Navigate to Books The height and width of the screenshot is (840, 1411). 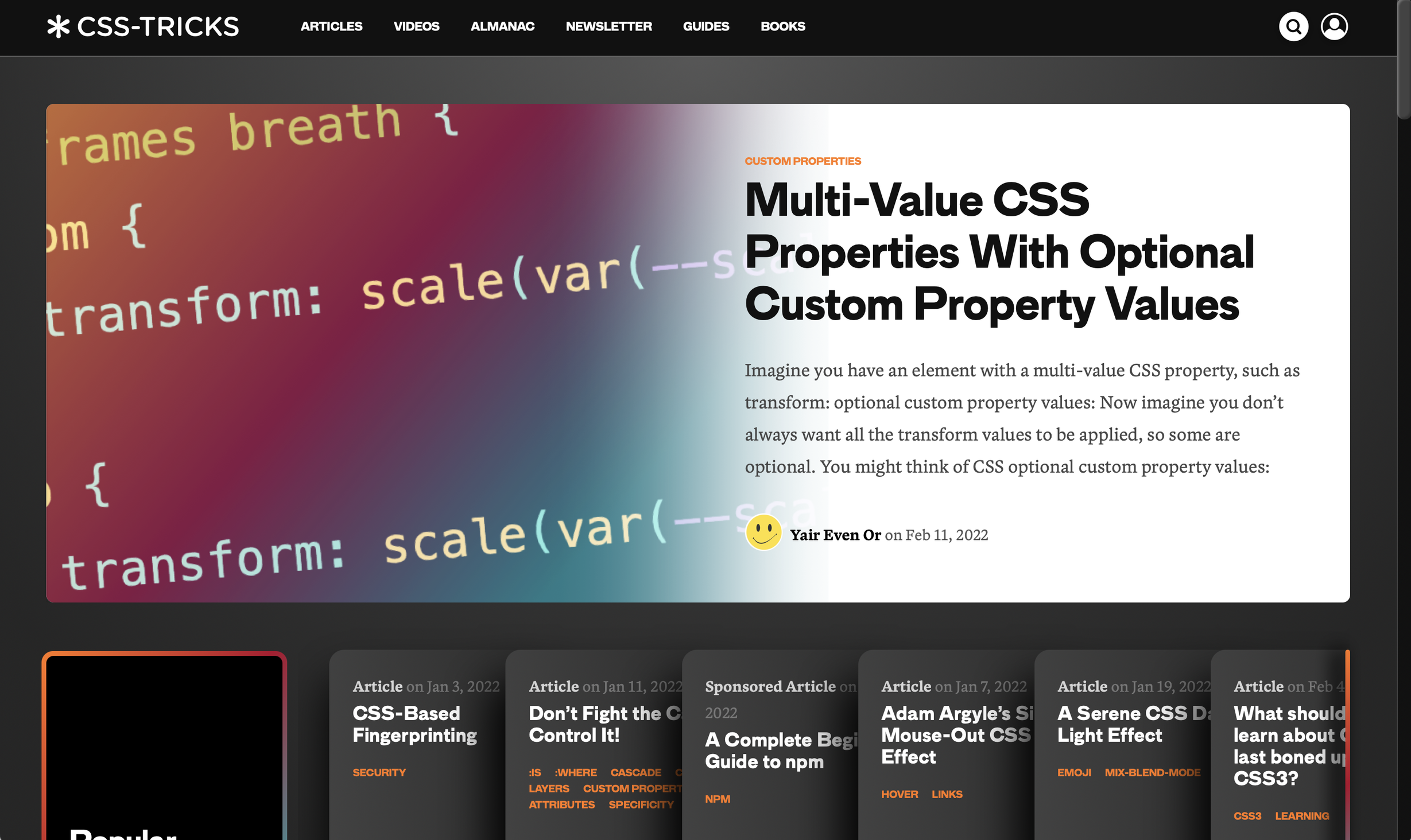(782, 26)
